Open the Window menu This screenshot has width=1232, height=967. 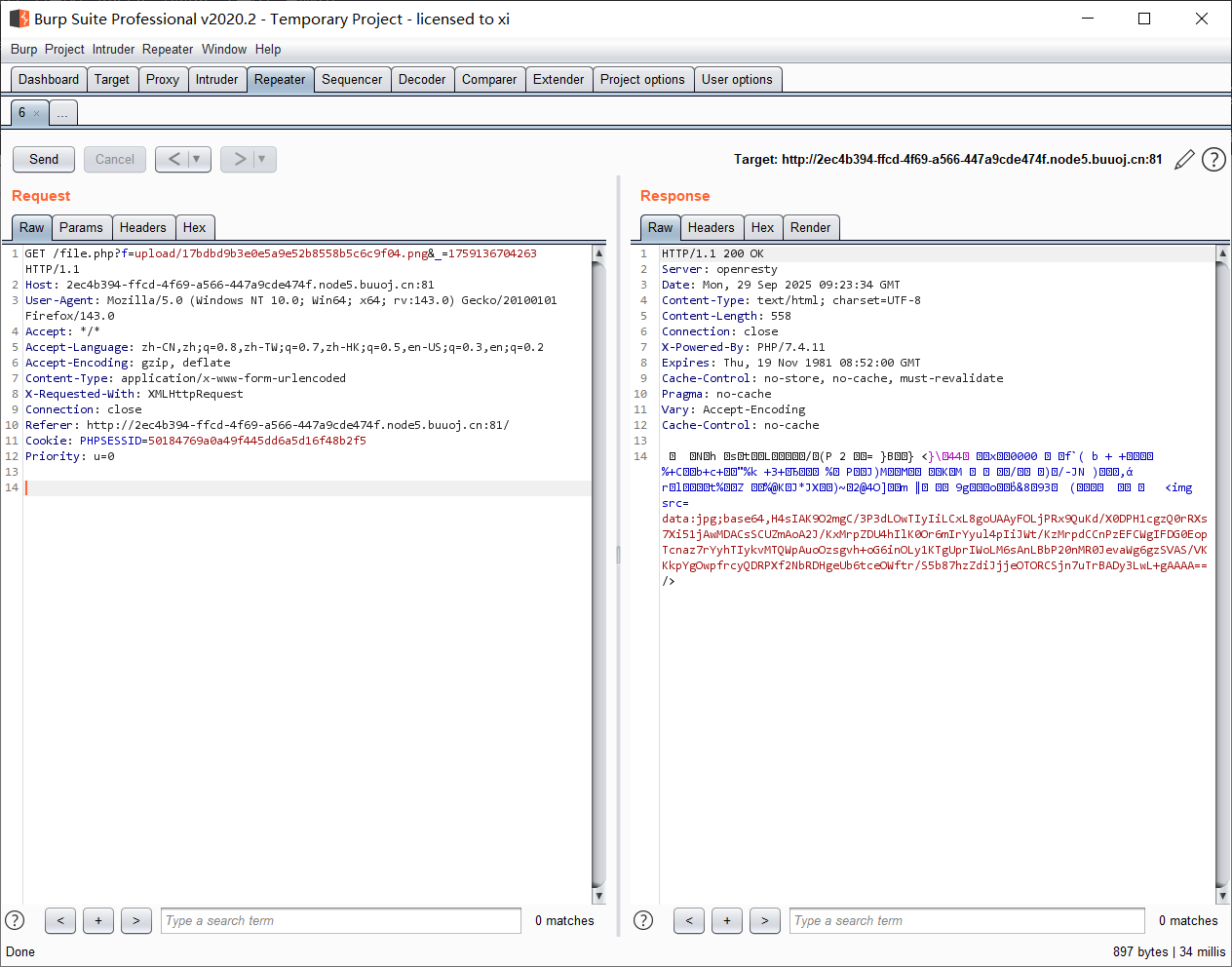tap(224, 49)
